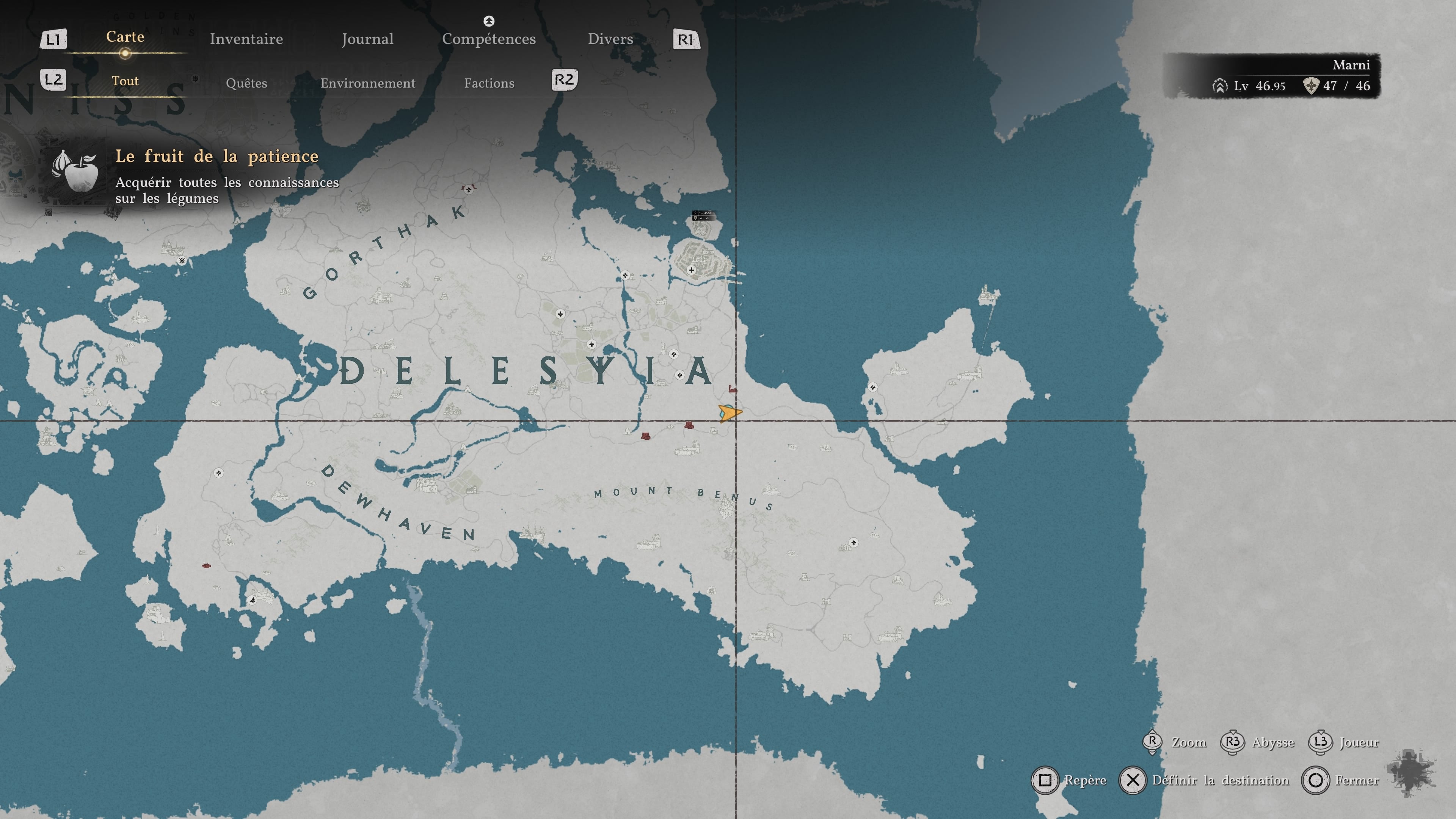Choose 'Définir la destination'
This screenshot has height=819, width=1456.
coord(1220,781)
